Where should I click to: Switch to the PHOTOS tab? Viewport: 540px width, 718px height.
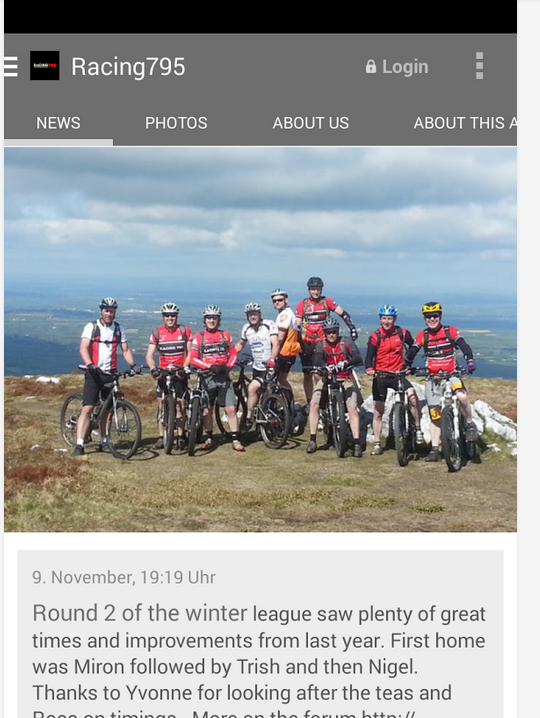click(176, 123)
